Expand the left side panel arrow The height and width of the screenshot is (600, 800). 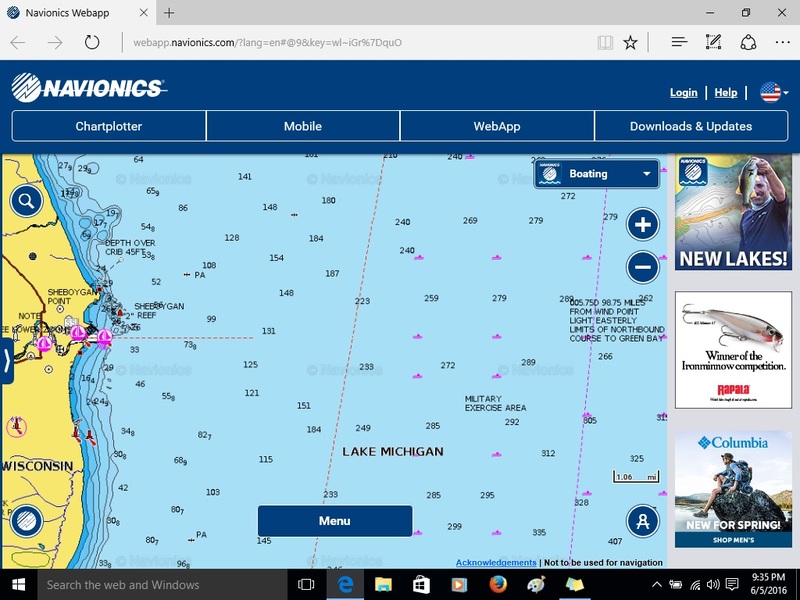(x=6, y=361)
